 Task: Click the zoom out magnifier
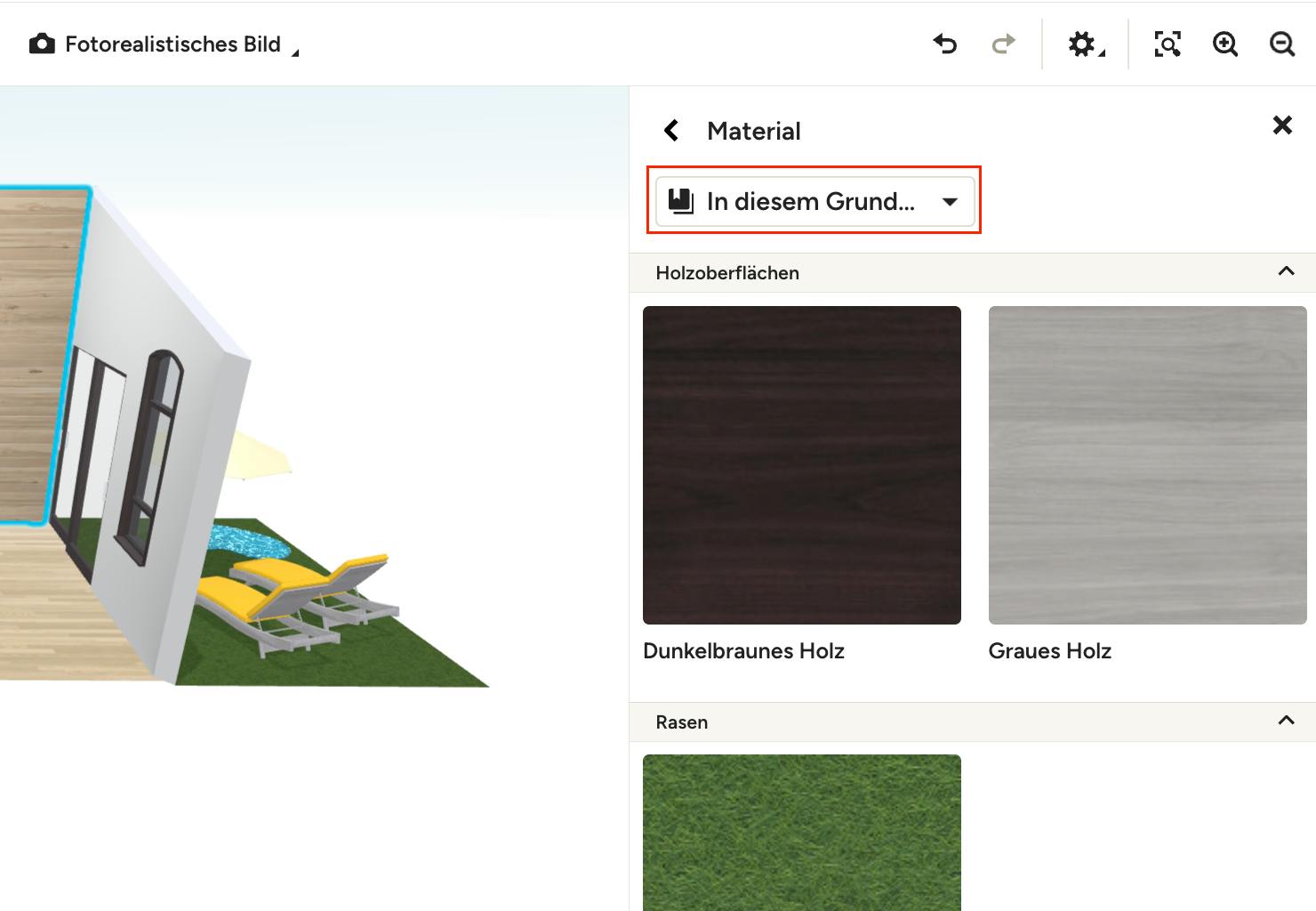(x=1282, y=44)
